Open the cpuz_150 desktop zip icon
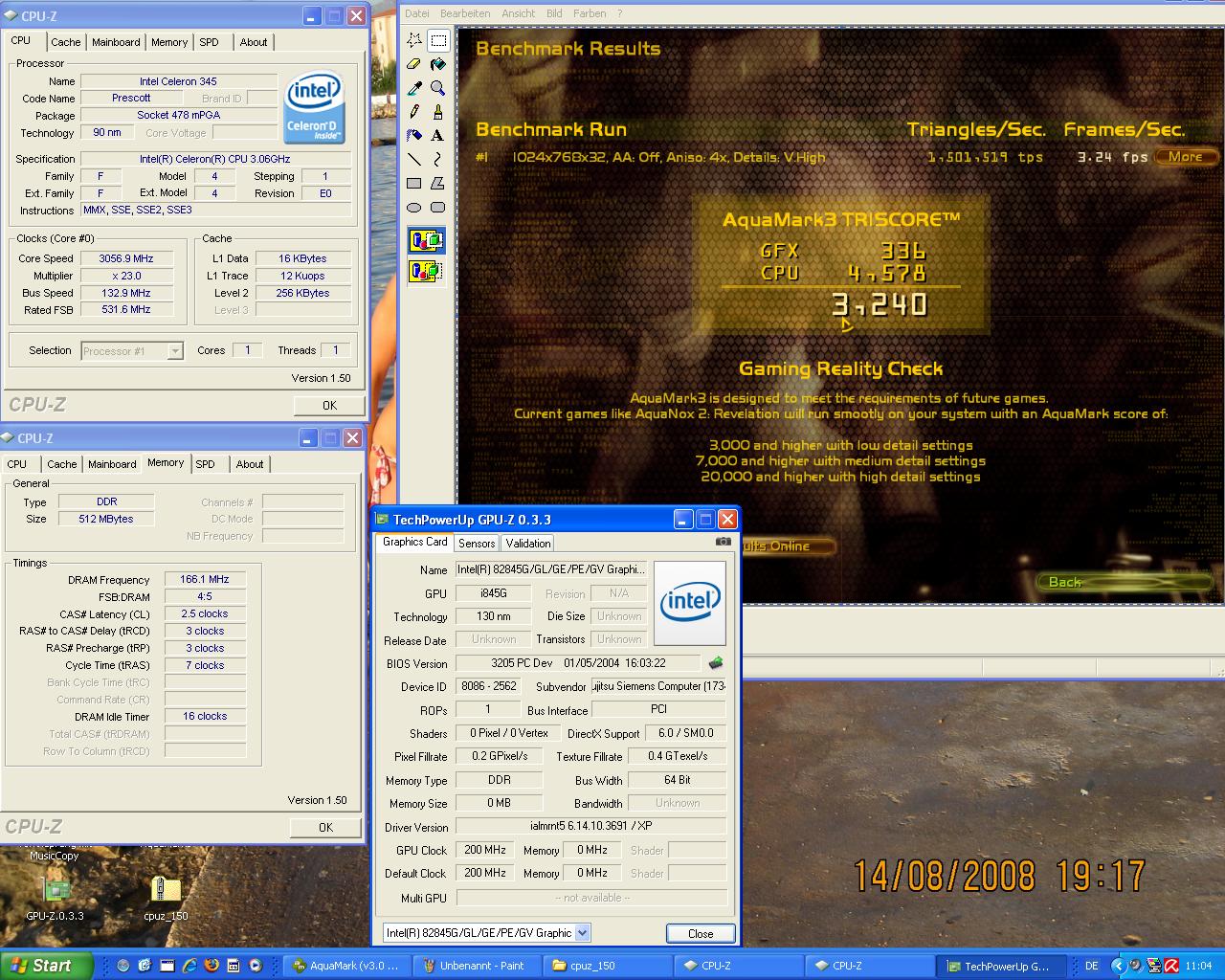 pos(166,898)
